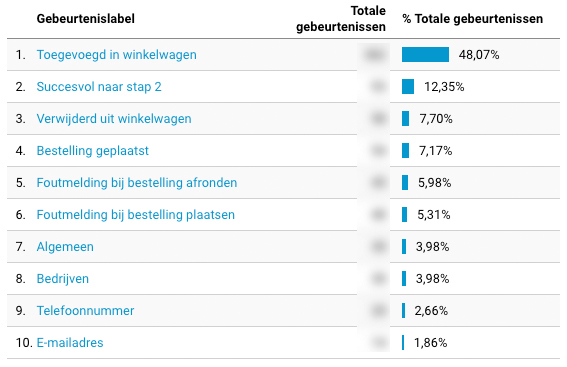Click '% Totale gebeurtenissen' column header
The image size is (567, 367).
tap(473, 18)
